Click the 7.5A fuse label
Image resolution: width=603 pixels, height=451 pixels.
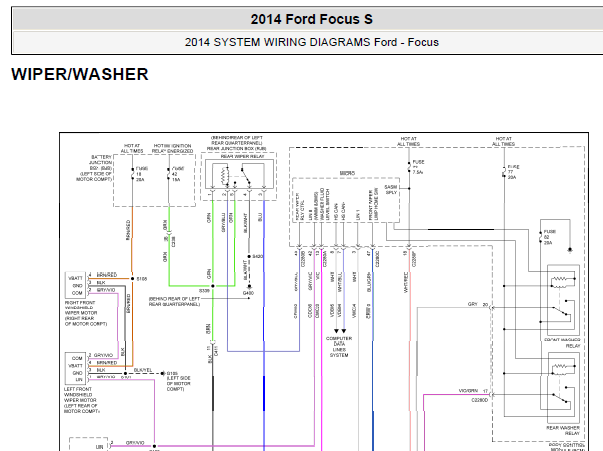tap(418, 167)
